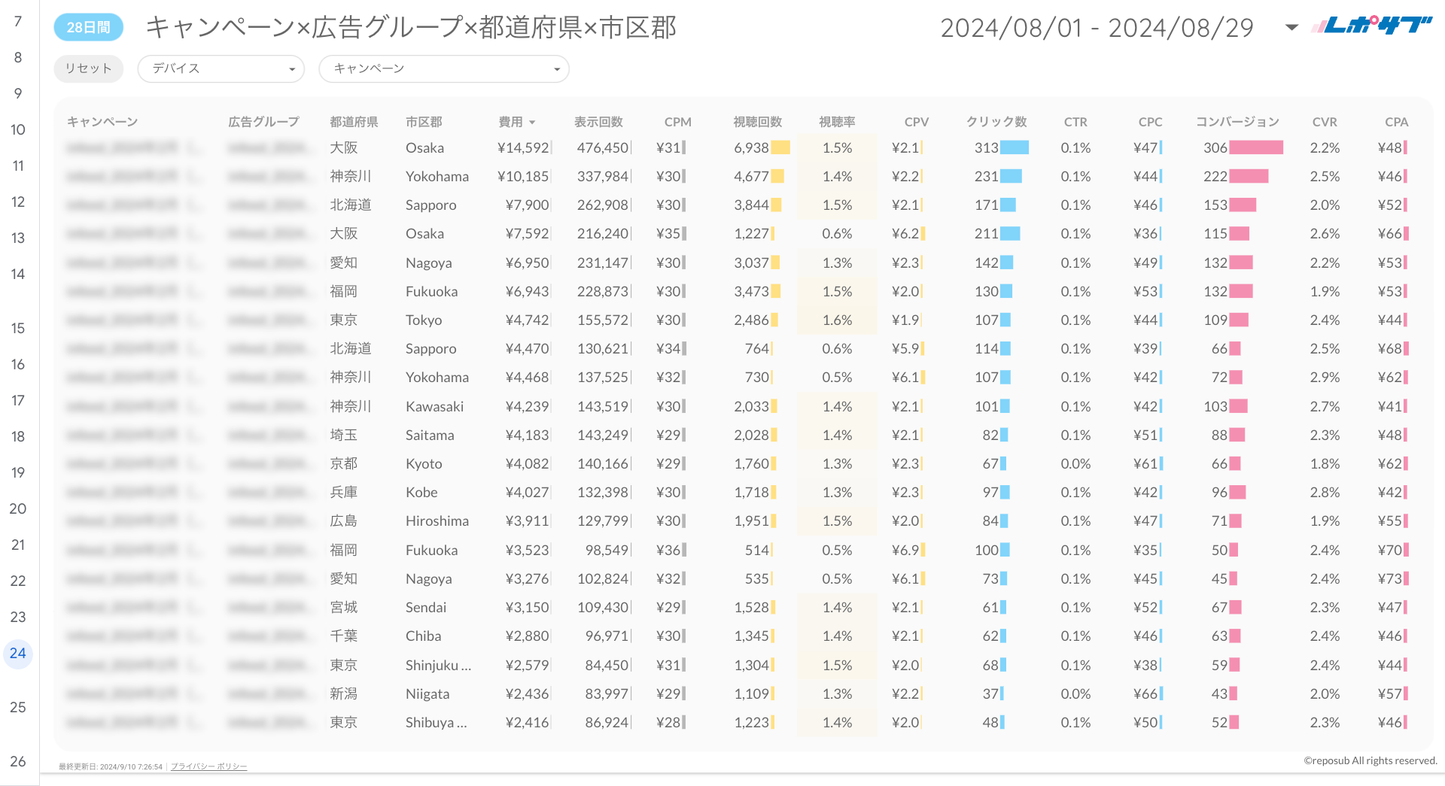Click the クリック数 column header

point(996,122)
